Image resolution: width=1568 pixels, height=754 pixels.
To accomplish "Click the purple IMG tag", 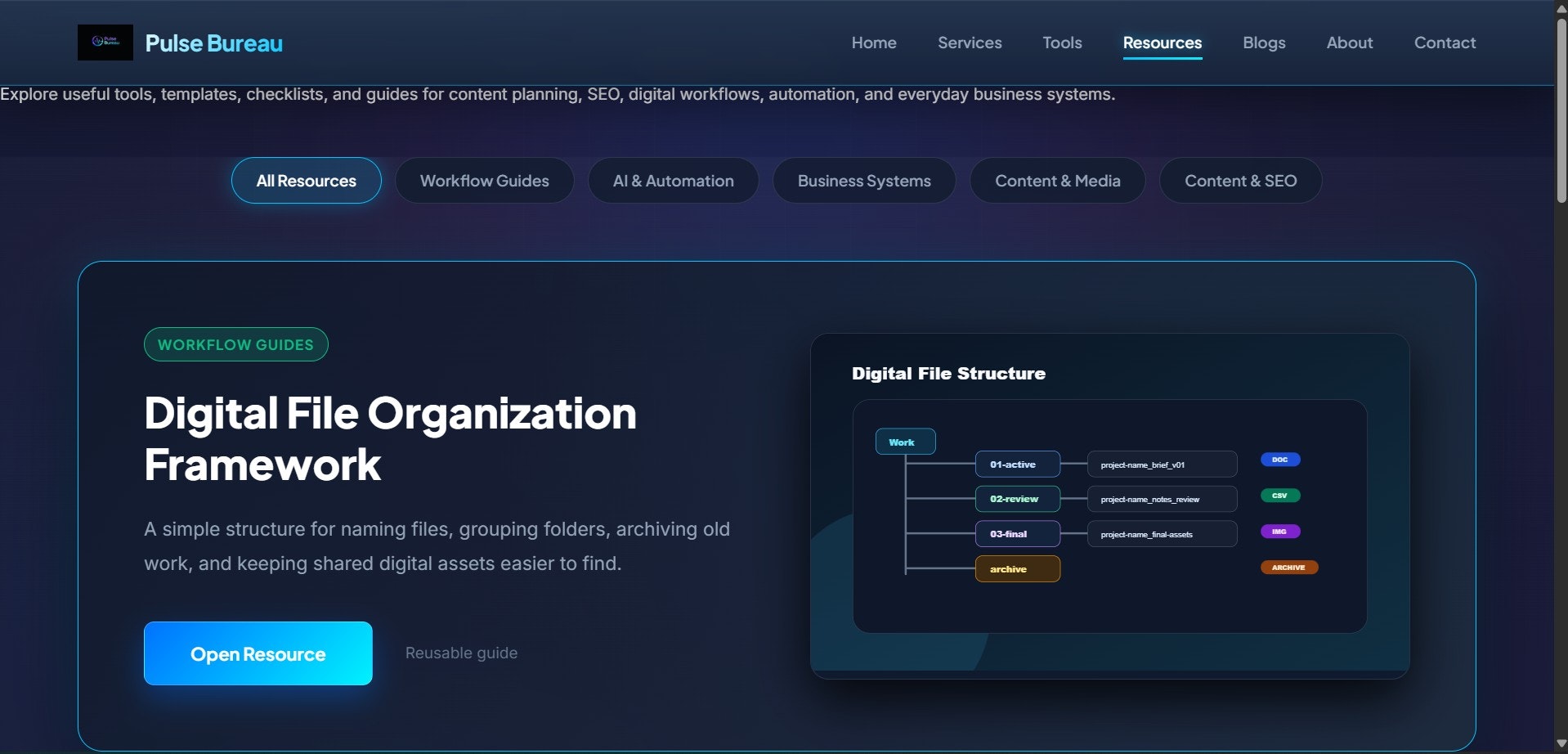I will click(x=1280, y=532).
